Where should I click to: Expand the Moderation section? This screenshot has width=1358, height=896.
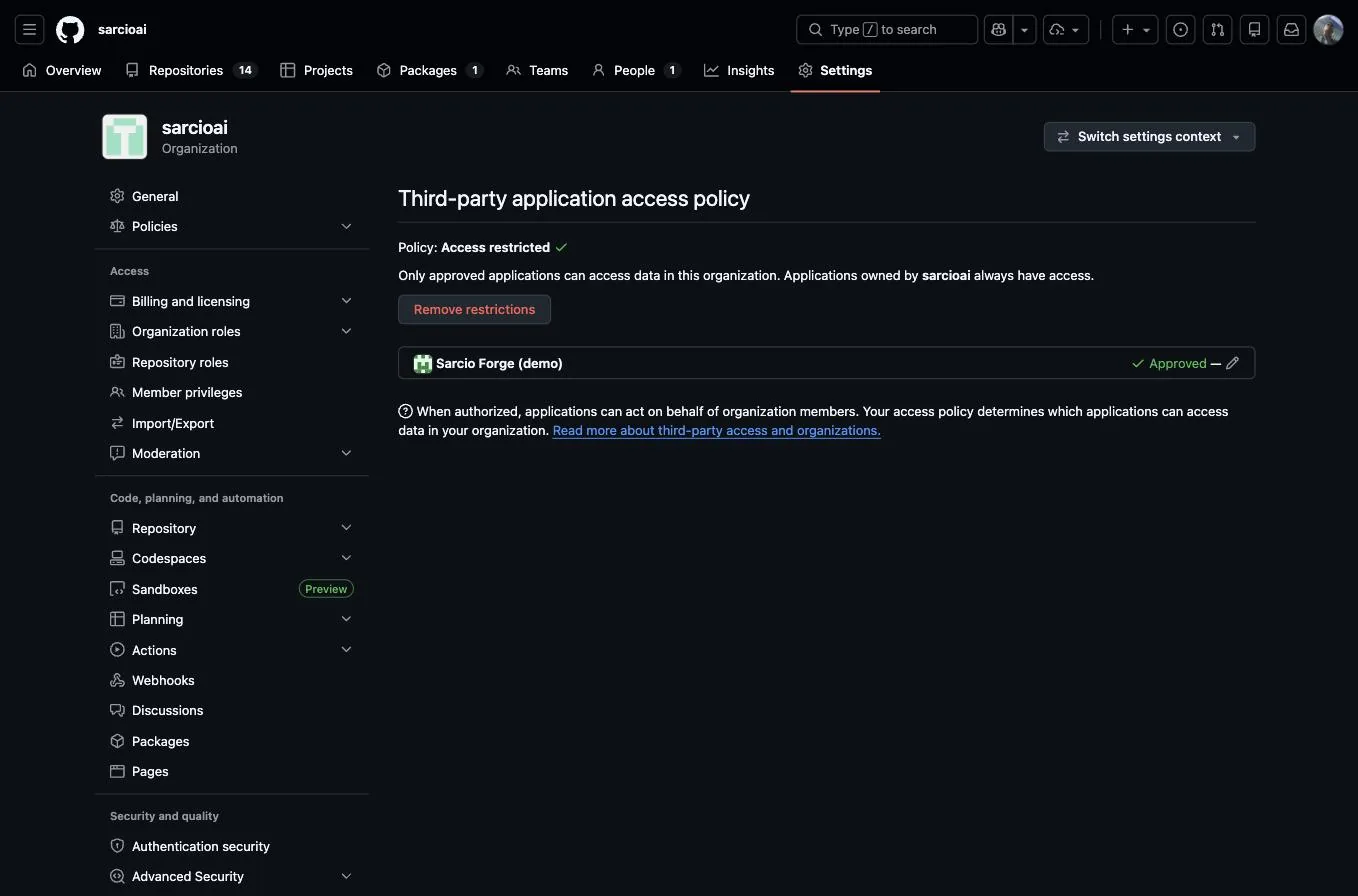(231, 453)
